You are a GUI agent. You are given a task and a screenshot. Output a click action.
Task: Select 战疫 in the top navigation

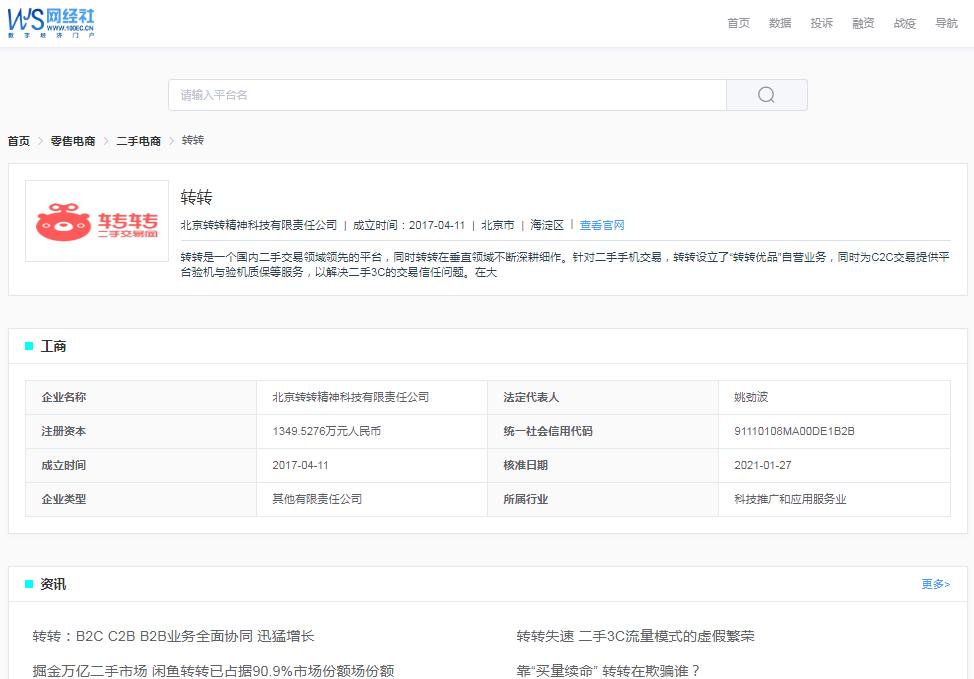[904, 23]
